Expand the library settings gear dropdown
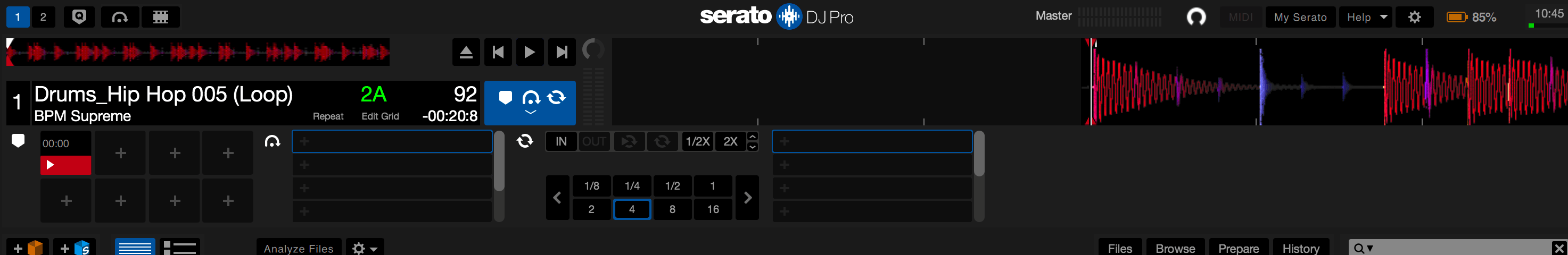The height and width of the screenshot is (255, 1568). pyautogui.click(x=365, y=248)
